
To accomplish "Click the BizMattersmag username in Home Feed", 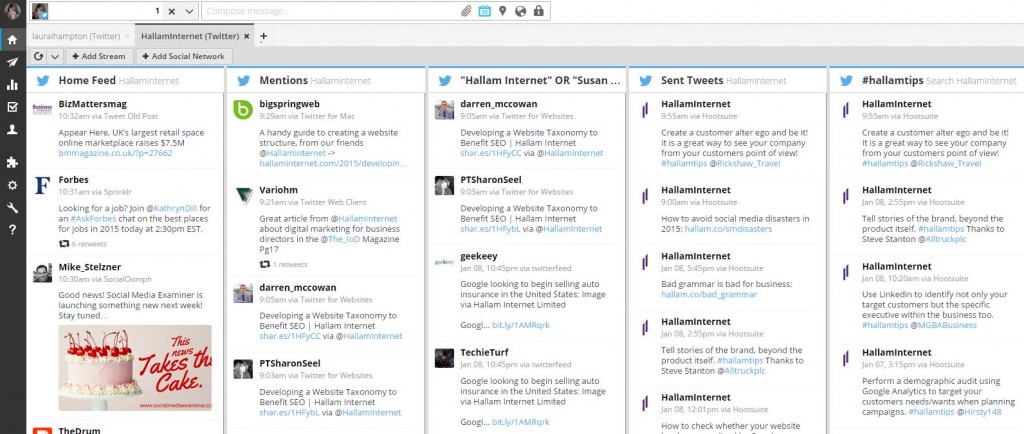I will pos(93,104).
